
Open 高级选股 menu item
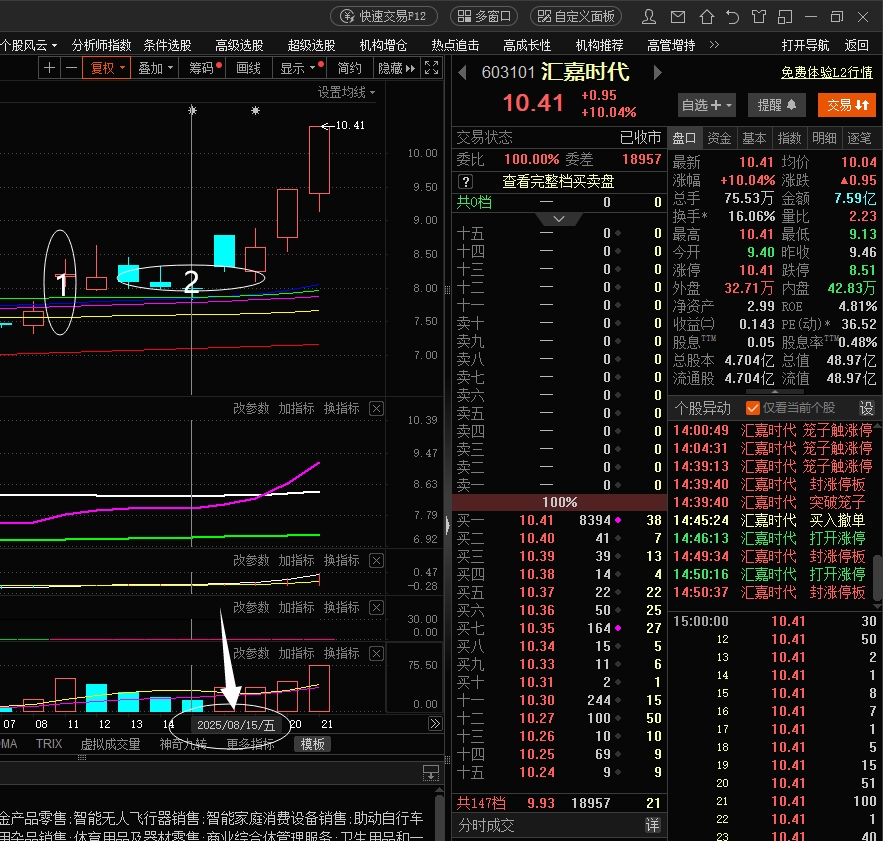click(x=239, y=45)
